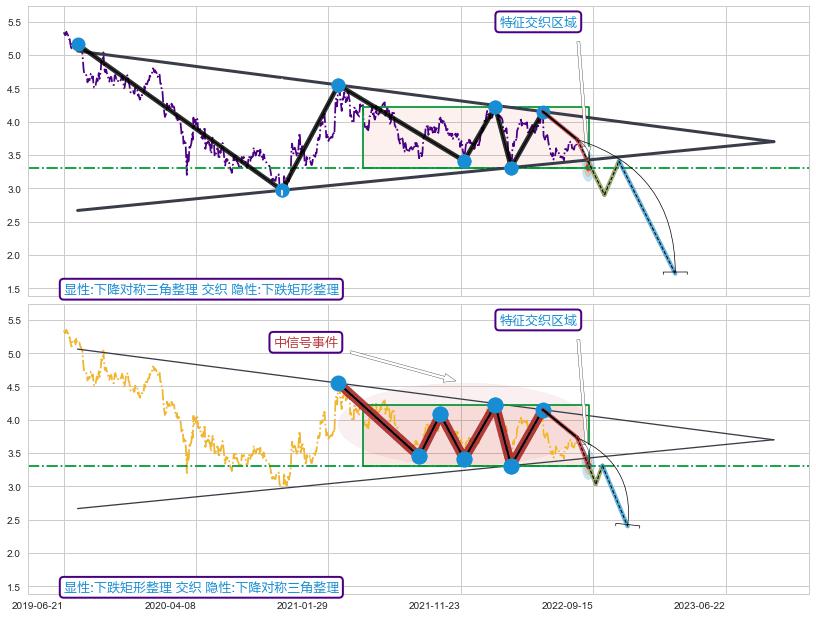Click the 特征交织区域 label in lower chart
The height and width of the screenshot is (617, 816).
538,320
